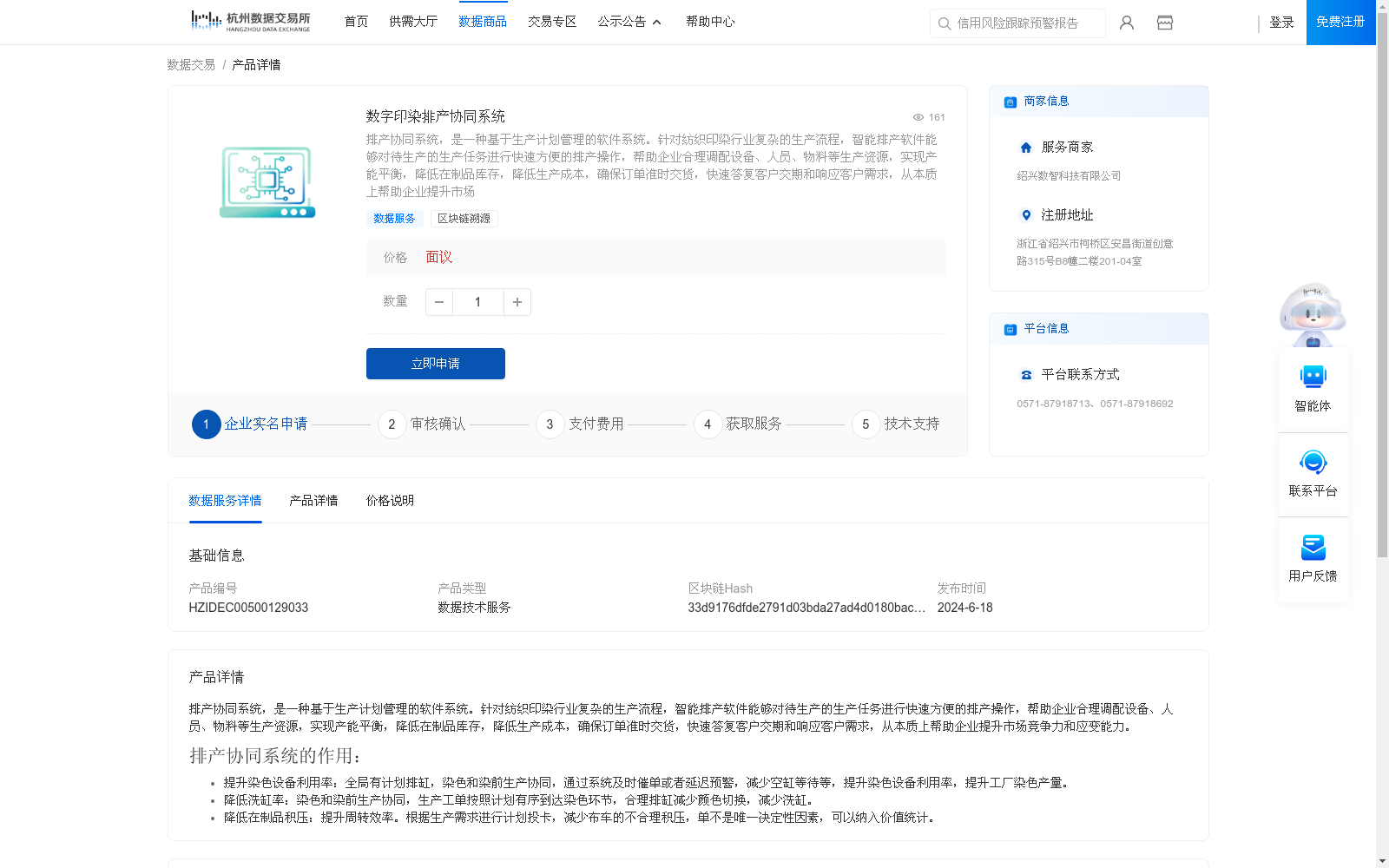Click step 2 审核确认
This screenshot has height=868, width=1389.
point(422,424)
